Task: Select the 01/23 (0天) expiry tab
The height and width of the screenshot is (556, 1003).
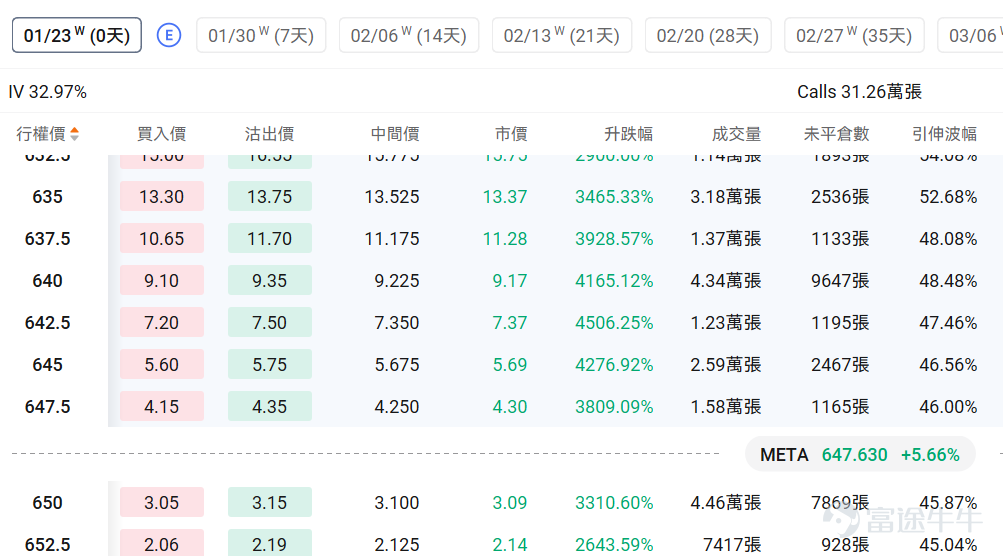Action: pyautogui.click(x=77, y=35)
